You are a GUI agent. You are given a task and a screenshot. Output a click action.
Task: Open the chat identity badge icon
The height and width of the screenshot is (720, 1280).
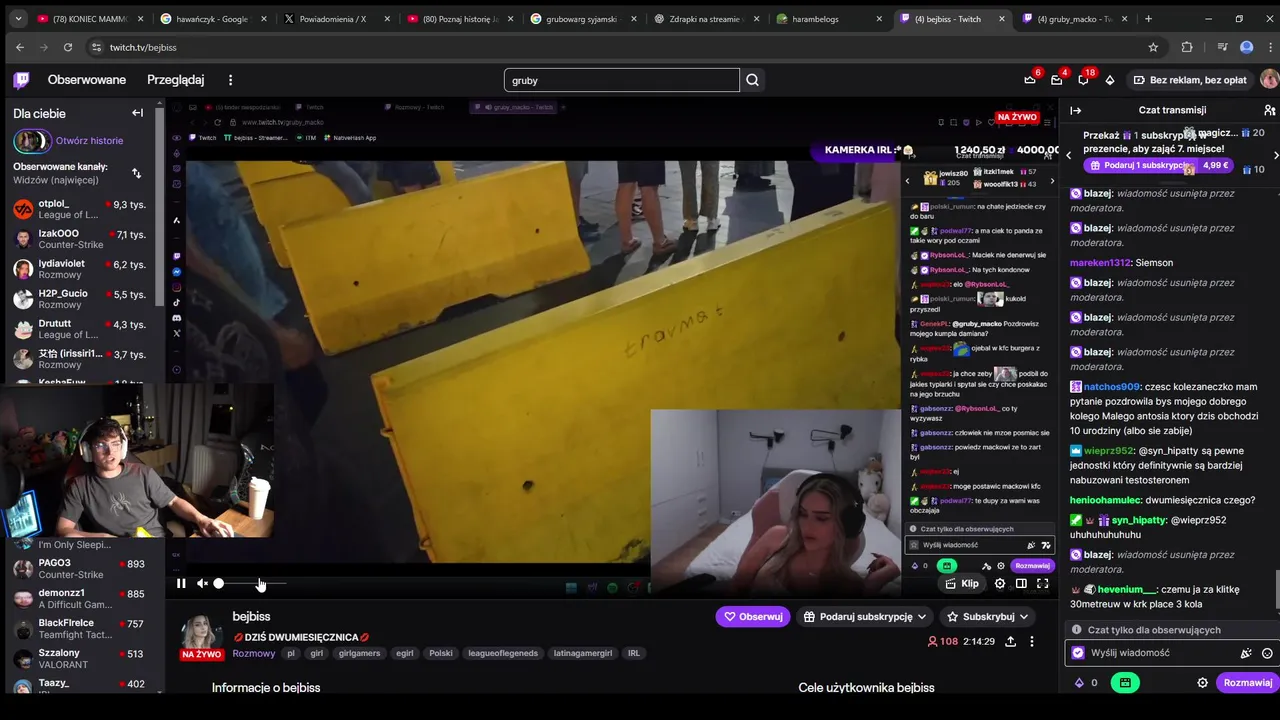pyautogui.click(x=1078, y=653)
